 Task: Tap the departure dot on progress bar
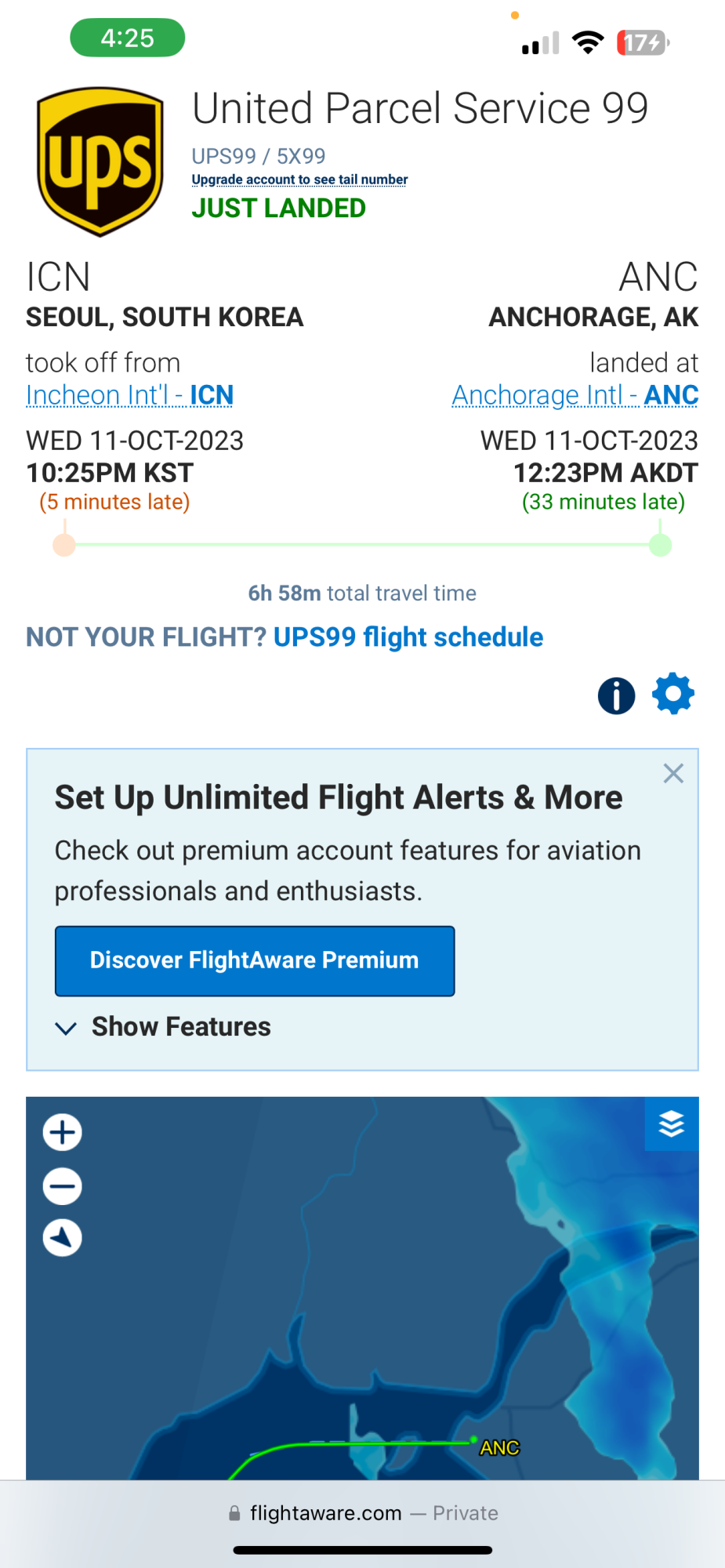64,545
